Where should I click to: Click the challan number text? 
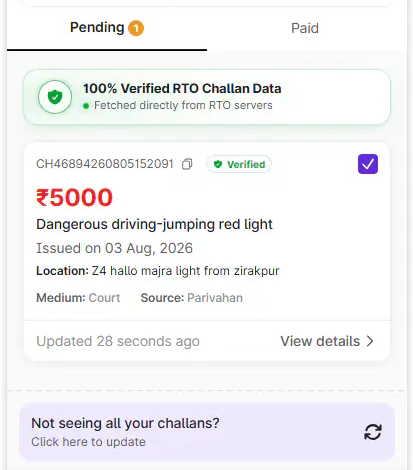[105, 164]
